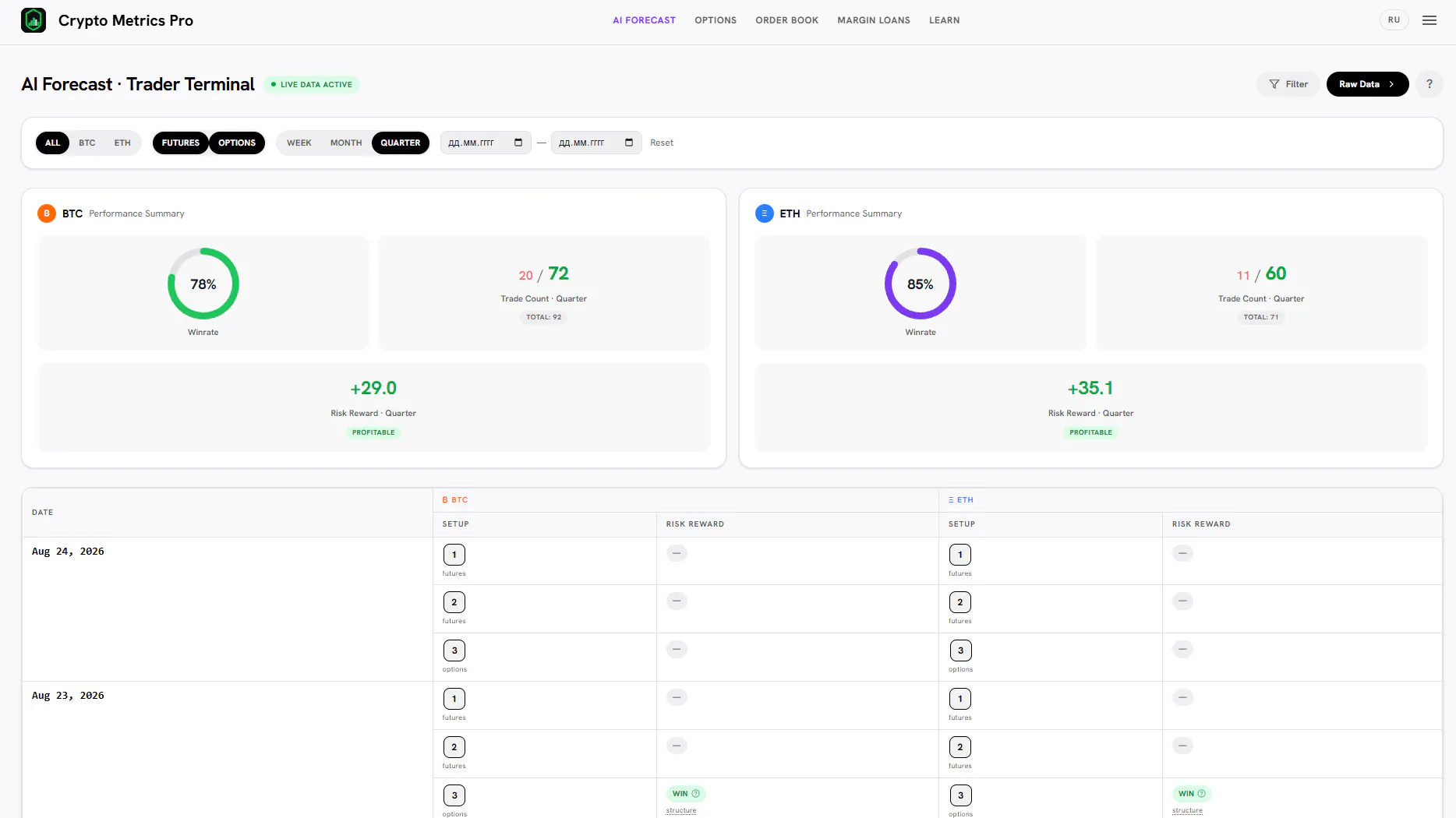Click the BTC table column header icon
This screenshot has width=1456, height=818.
445,500
